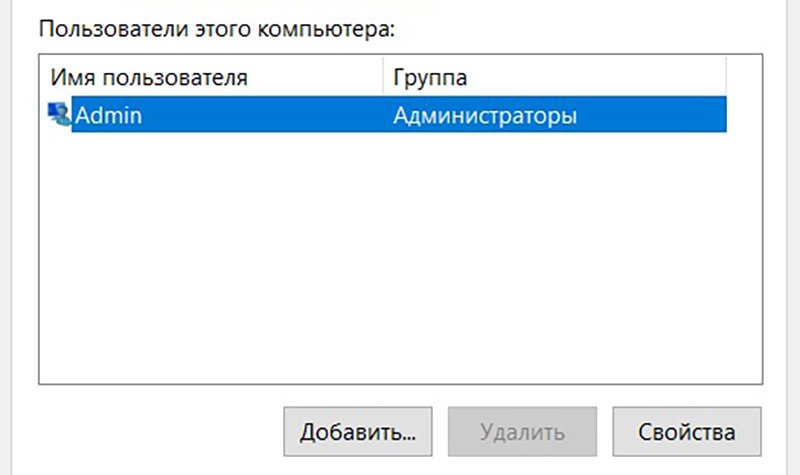Viewport: 800px width, 475px height.
Task: Click the Пользователи этого компьютера label
Action: tap(217, 29)
